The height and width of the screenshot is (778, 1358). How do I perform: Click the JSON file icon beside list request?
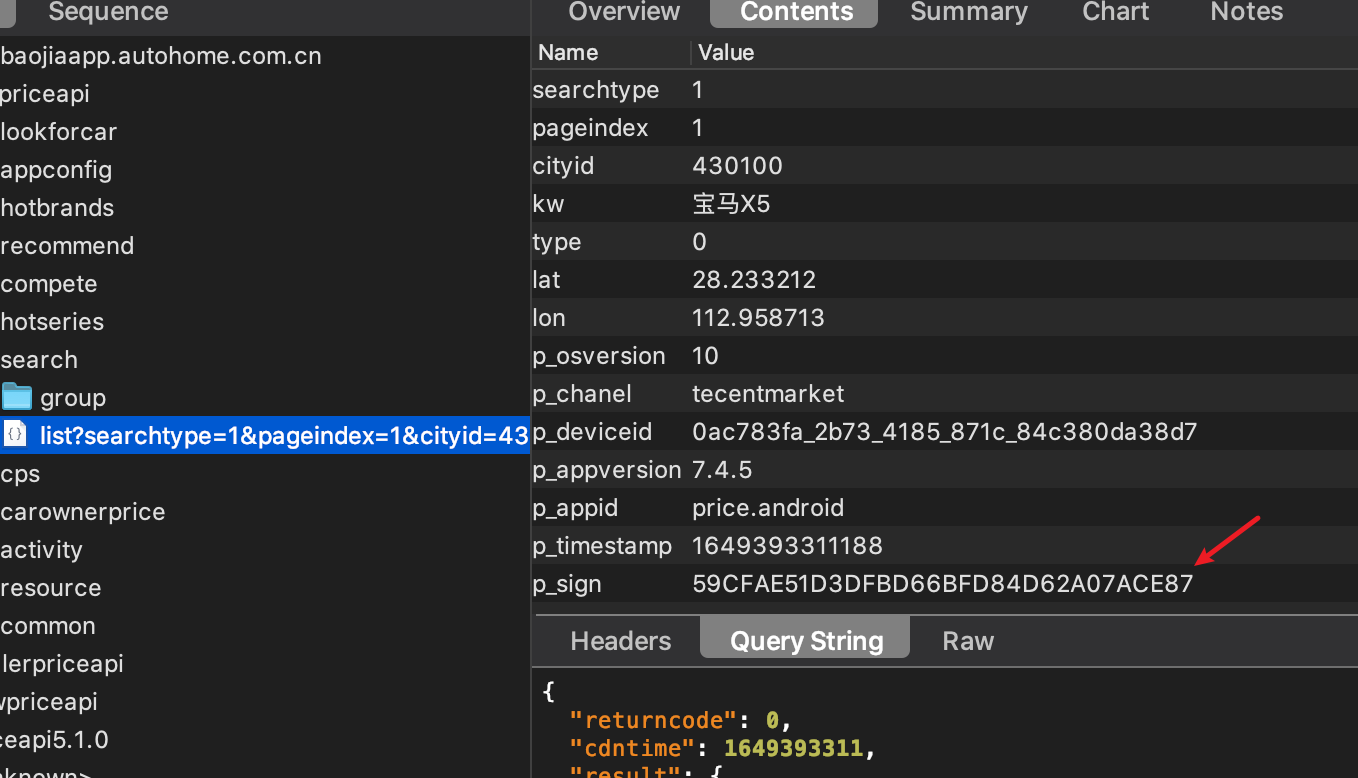[x=15, y=435]
